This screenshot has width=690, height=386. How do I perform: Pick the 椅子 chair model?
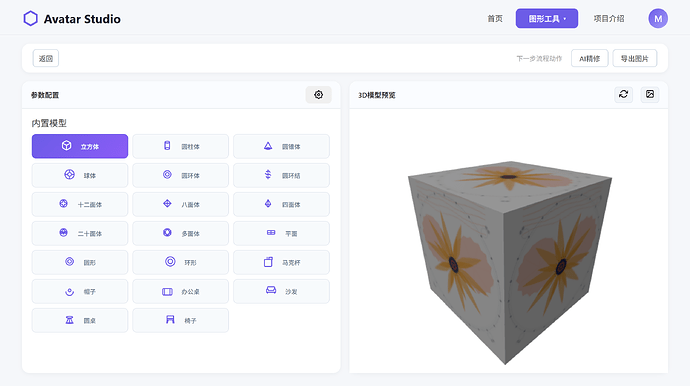click(180, 320)
